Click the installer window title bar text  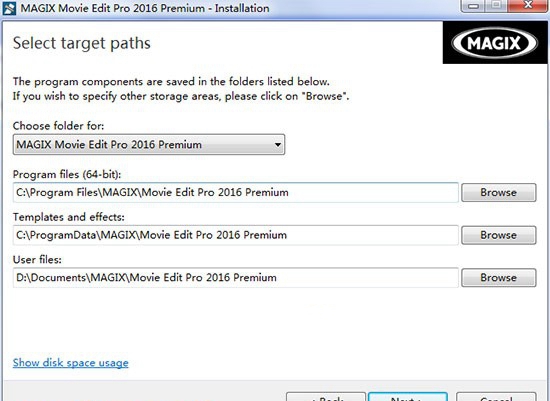click(x=145, y=8)
